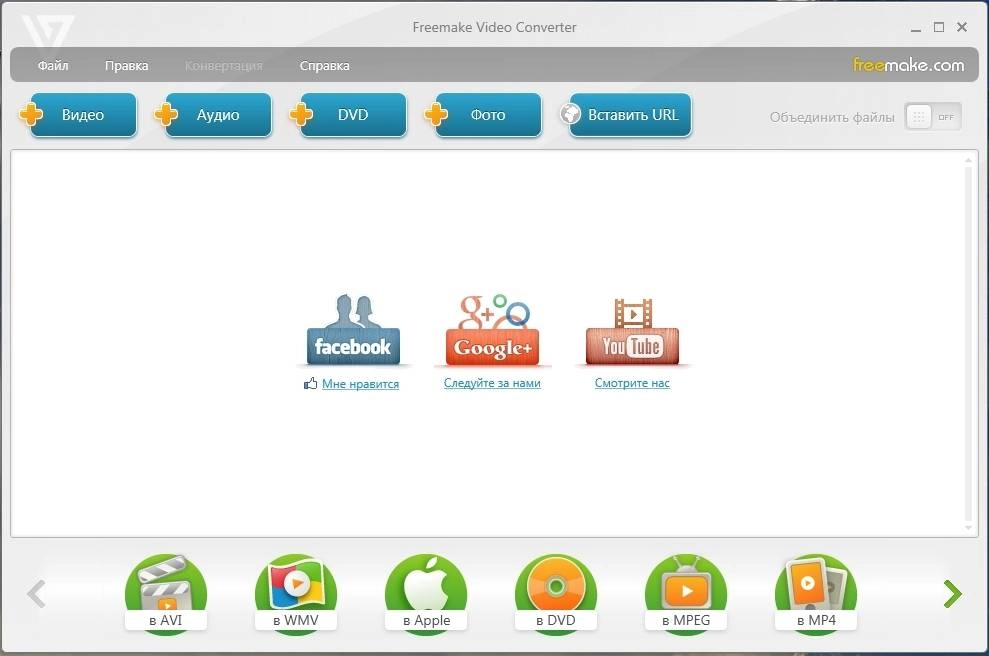Show more formats with the green right arrow
The width and height of the screenshot is (989, 656).
[x=952, y=594]
